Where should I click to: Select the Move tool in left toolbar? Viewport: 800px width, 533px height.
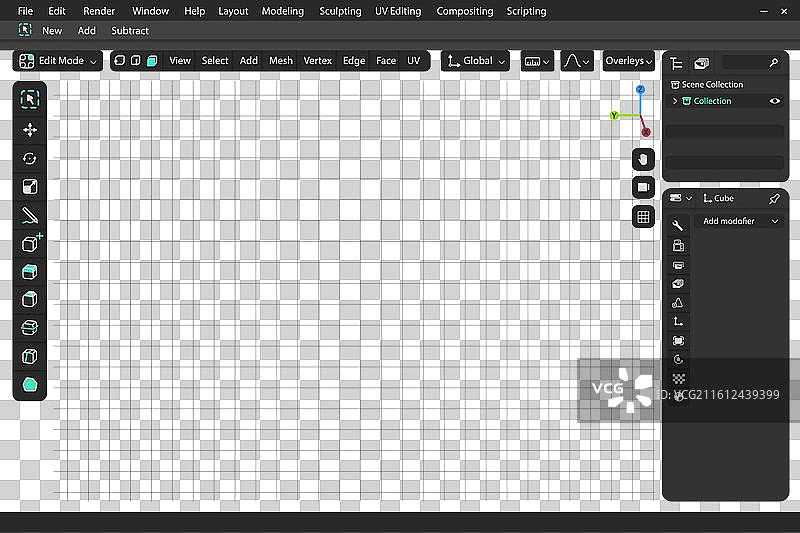(x=30, y=129)
